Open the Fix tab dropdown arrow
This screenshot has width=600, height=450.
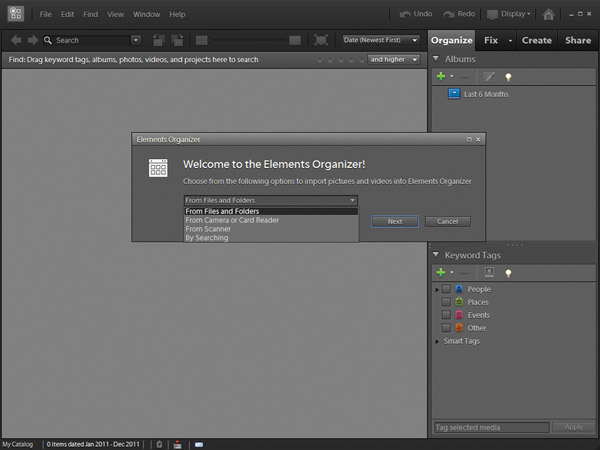(x=510, y=41)
